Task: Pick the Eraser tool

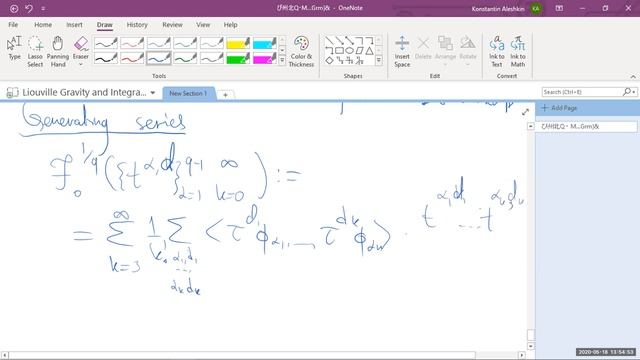Action: (81, 47)
